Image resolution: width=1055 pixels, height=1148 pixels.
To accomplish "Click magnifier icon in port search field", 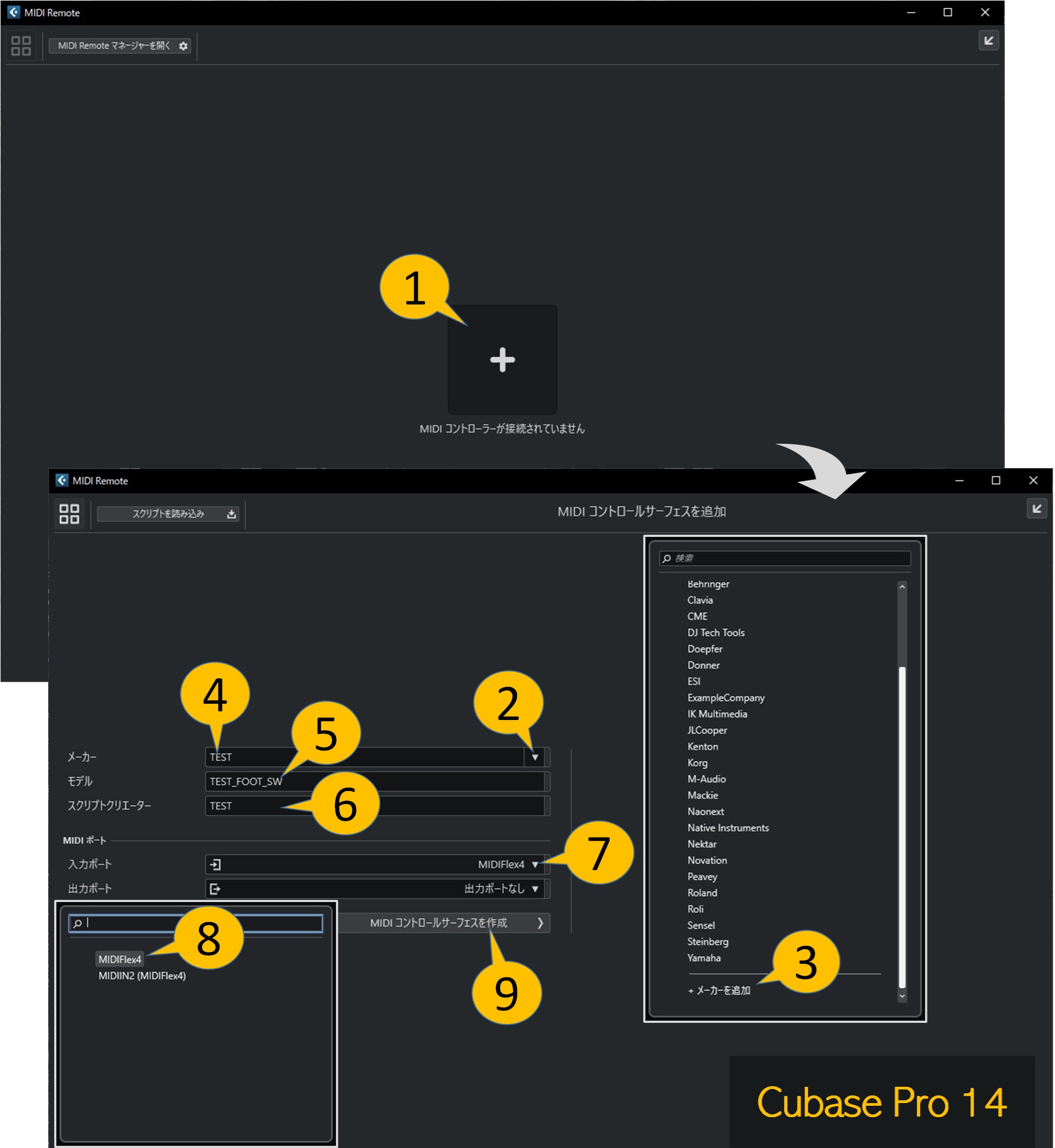I will [77, 924].
